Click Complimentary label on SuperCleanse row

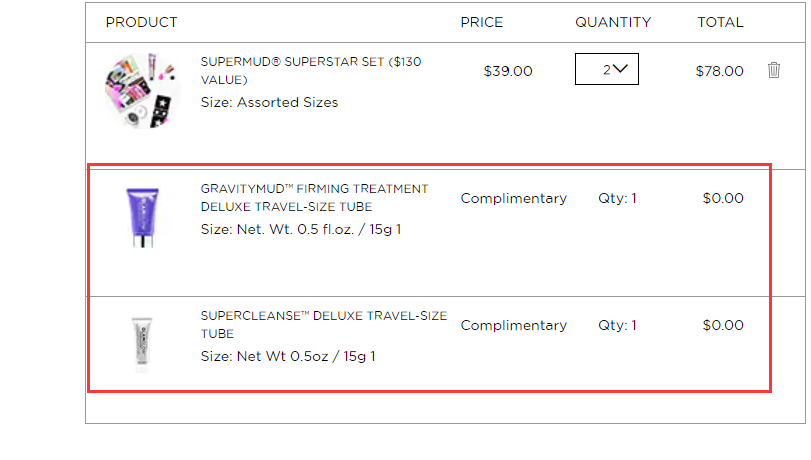tap(514, 325)
